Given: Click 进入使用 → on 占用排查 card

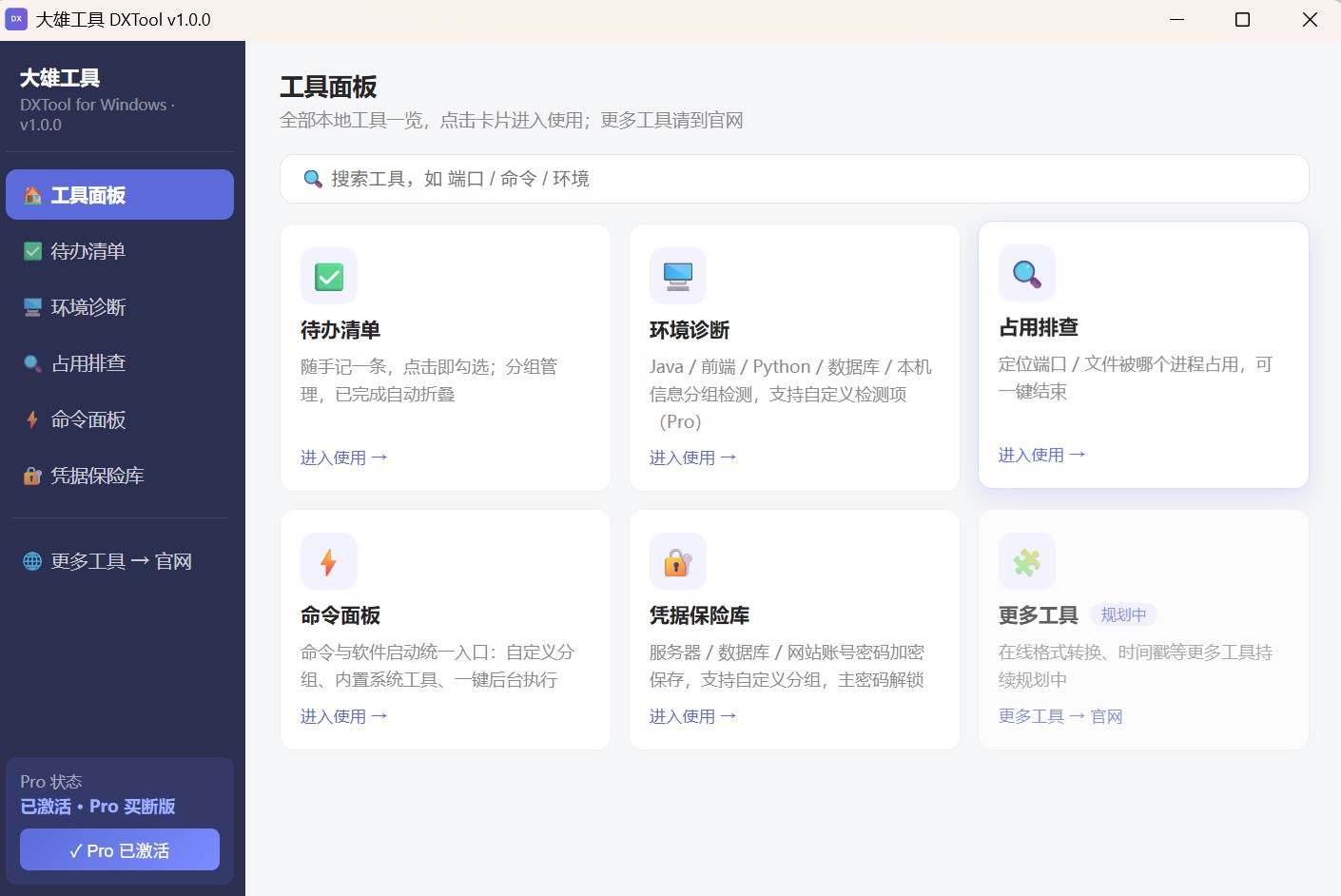Looking at the screenshot, I should tap(1042, 455).
